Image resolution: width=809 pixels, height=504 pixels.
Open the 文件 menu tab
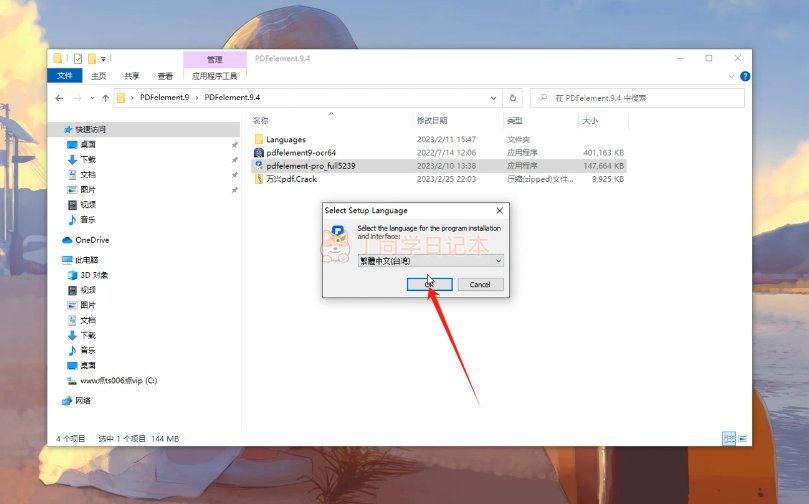tap(64, 76)
